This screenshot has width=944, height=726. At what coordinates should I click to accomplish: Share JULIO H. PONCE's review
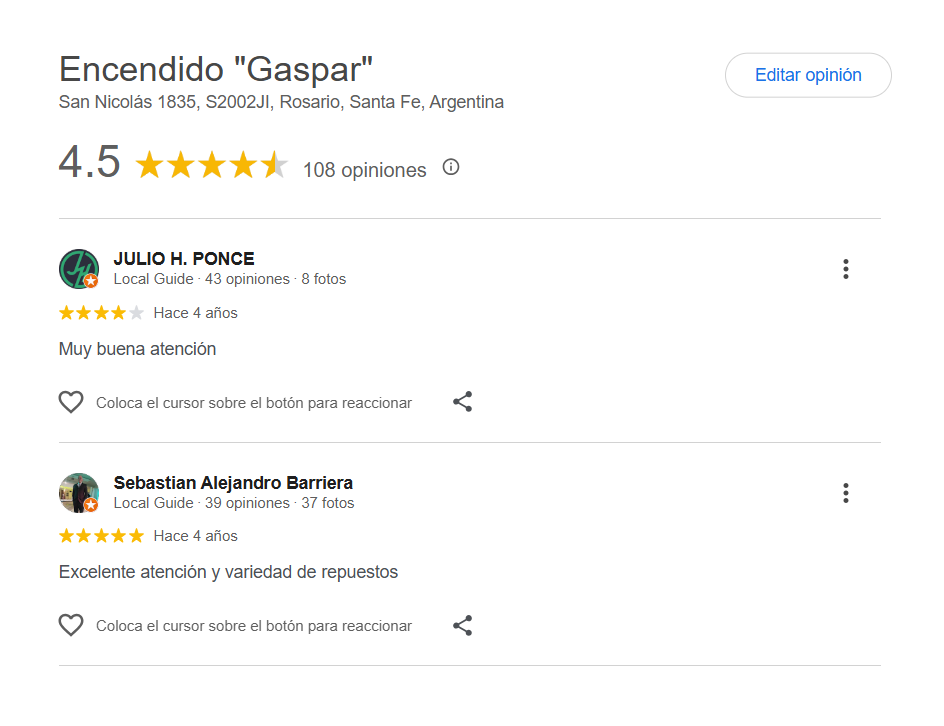462,402
